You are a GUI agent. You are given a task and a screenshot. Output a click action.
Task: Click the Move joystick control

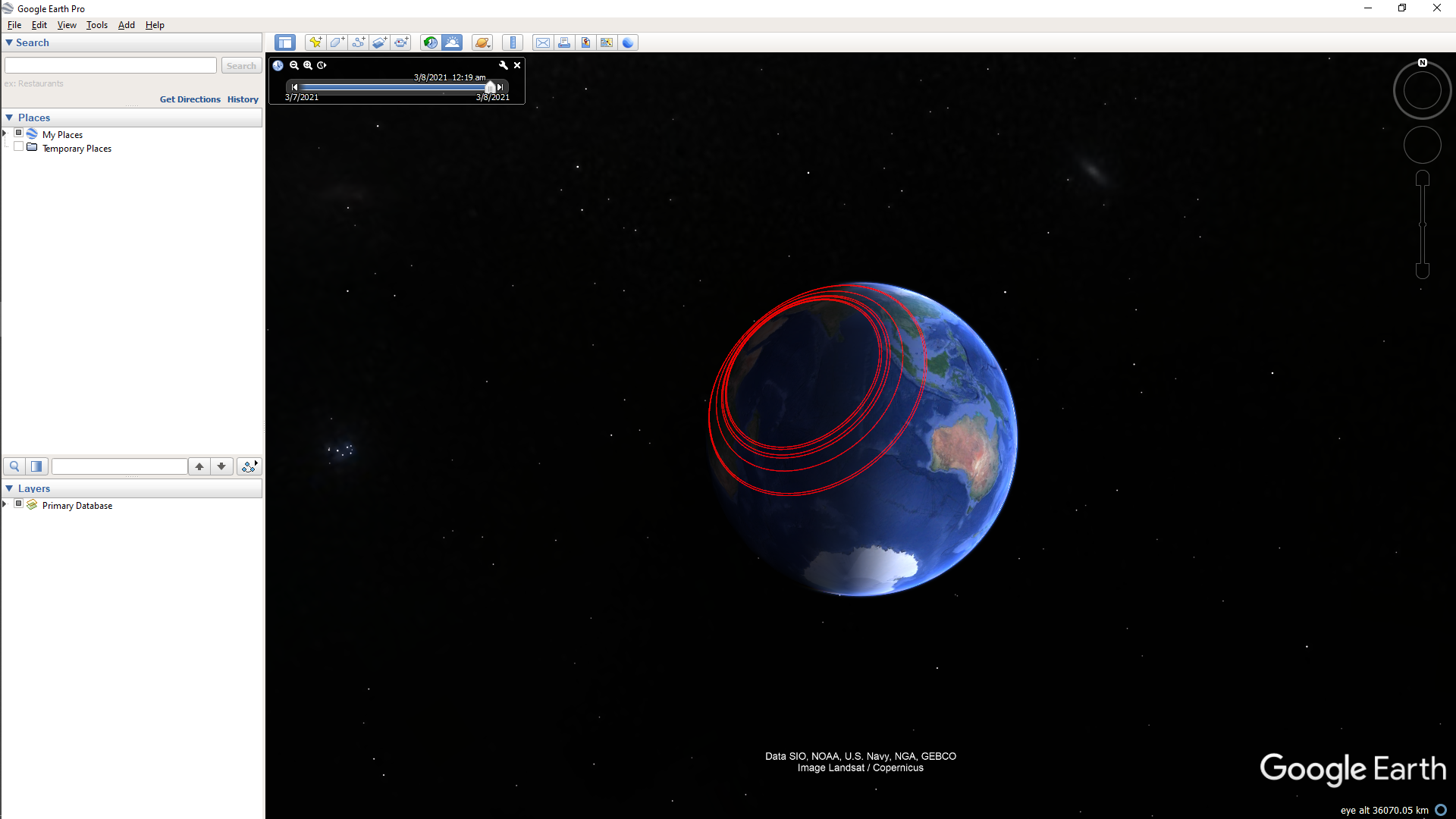click(x=1423, y=145)
